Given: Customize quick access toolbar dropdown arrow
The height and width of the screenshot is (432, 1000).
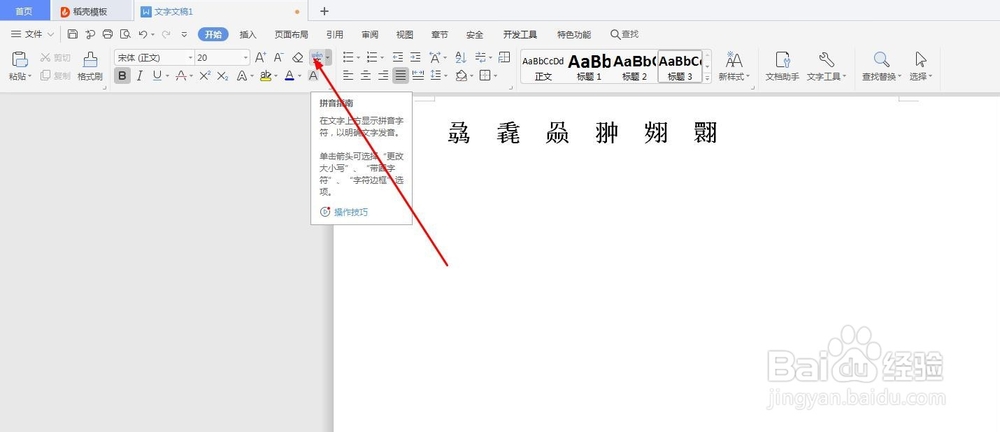Looking at the screenshot, I should coord(184,34).
